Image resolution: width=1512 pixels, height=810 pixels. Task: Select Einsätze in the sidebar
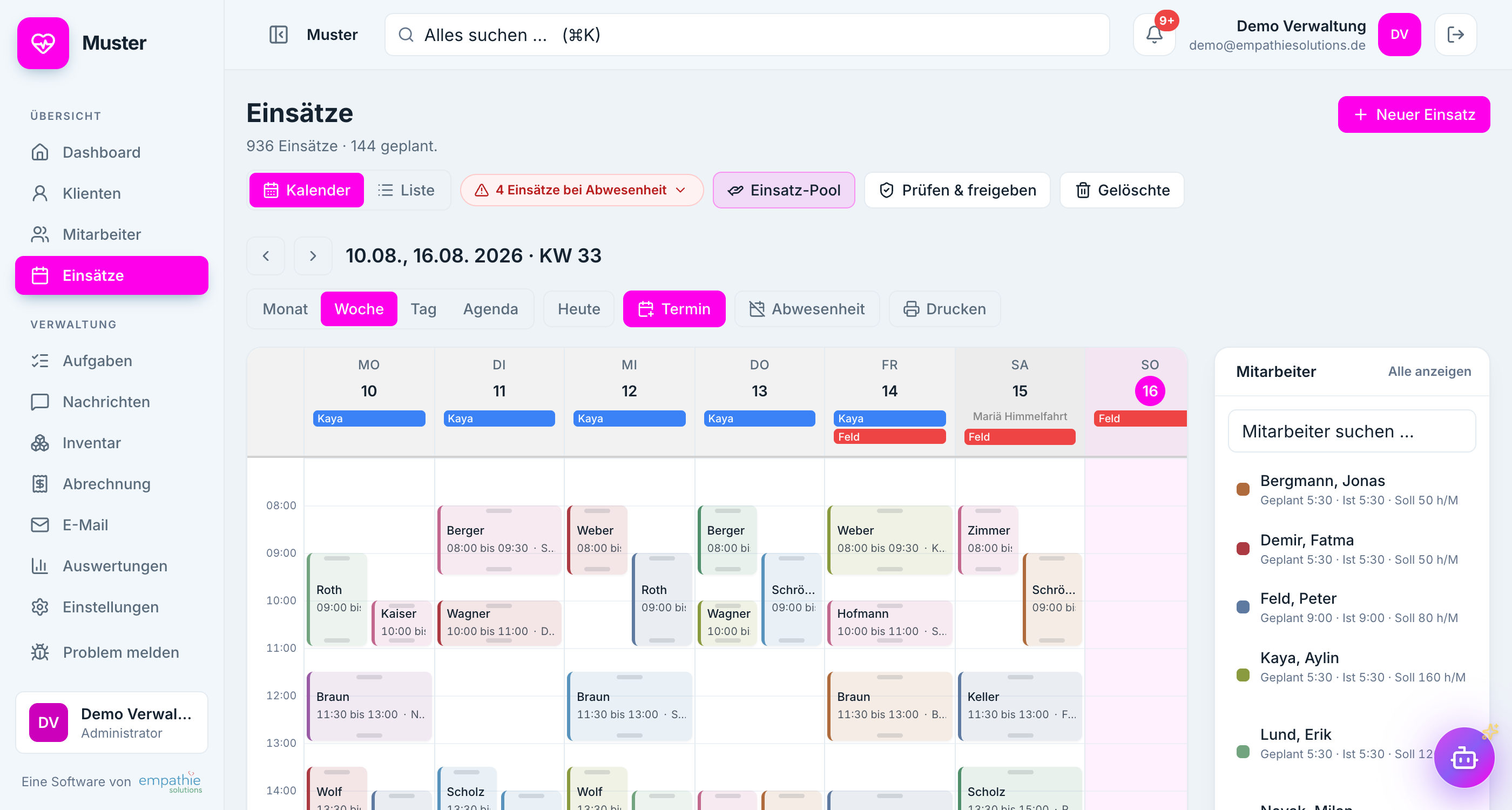(x=112, y=275)
